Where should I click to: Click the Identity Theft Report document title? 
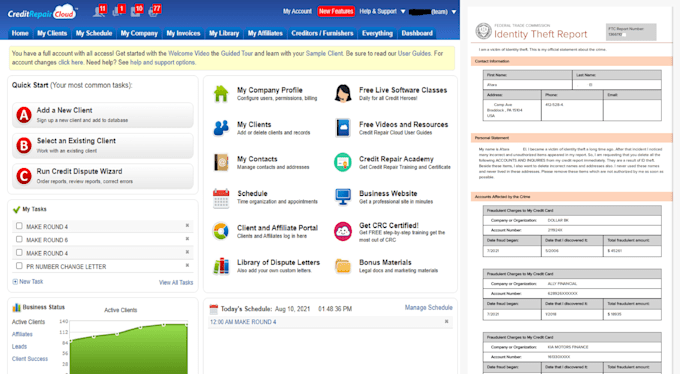(x=540, y=34)
